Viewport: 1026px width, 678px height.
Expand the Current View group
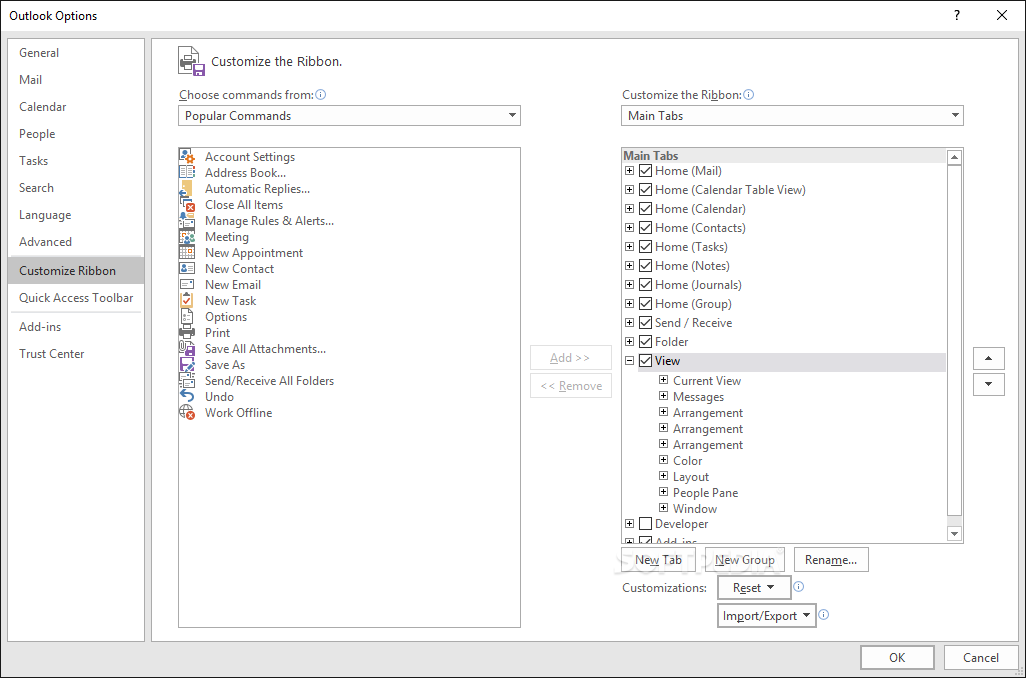(663, 380)
